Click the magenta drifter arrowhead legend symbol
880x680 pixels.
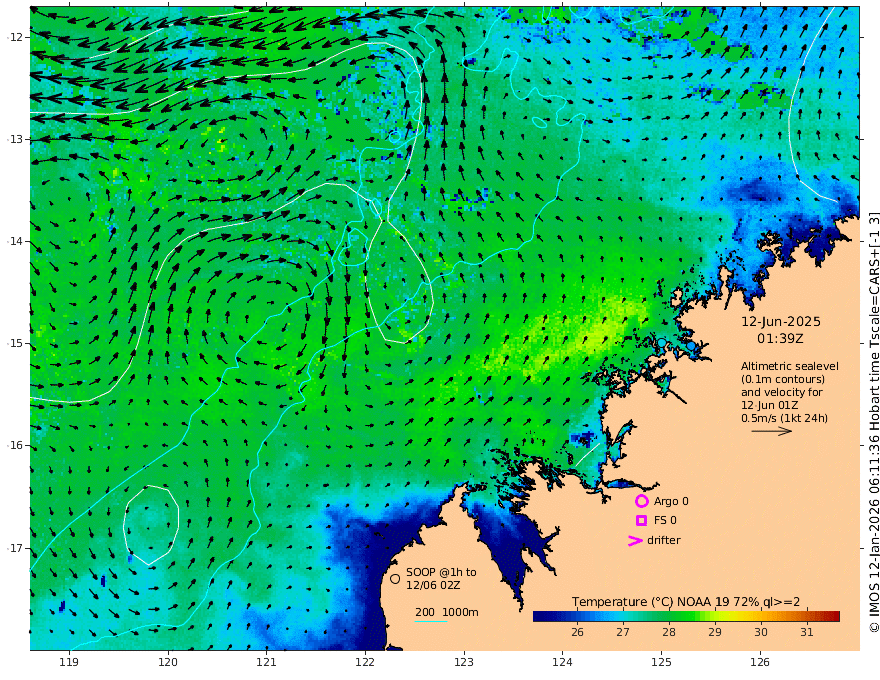635,540
